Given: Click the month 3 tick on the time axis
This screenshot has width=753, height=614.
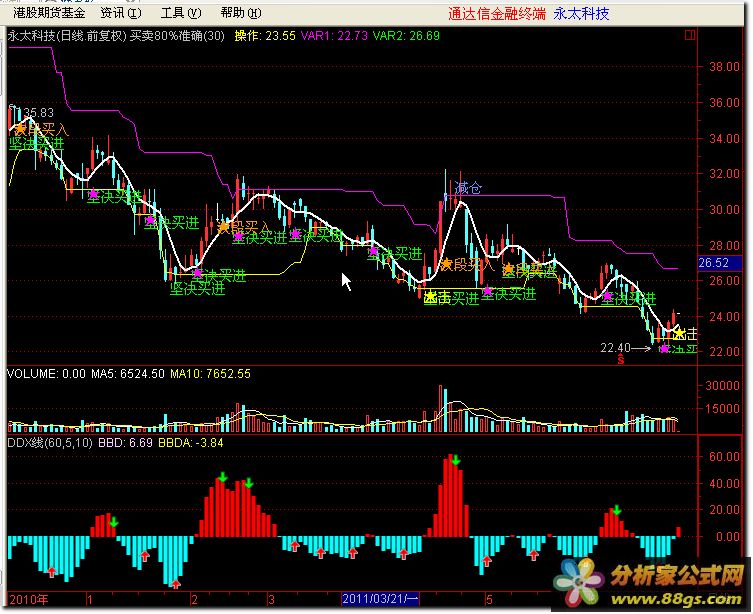Looking at the screenshot, I should point(271,600).
